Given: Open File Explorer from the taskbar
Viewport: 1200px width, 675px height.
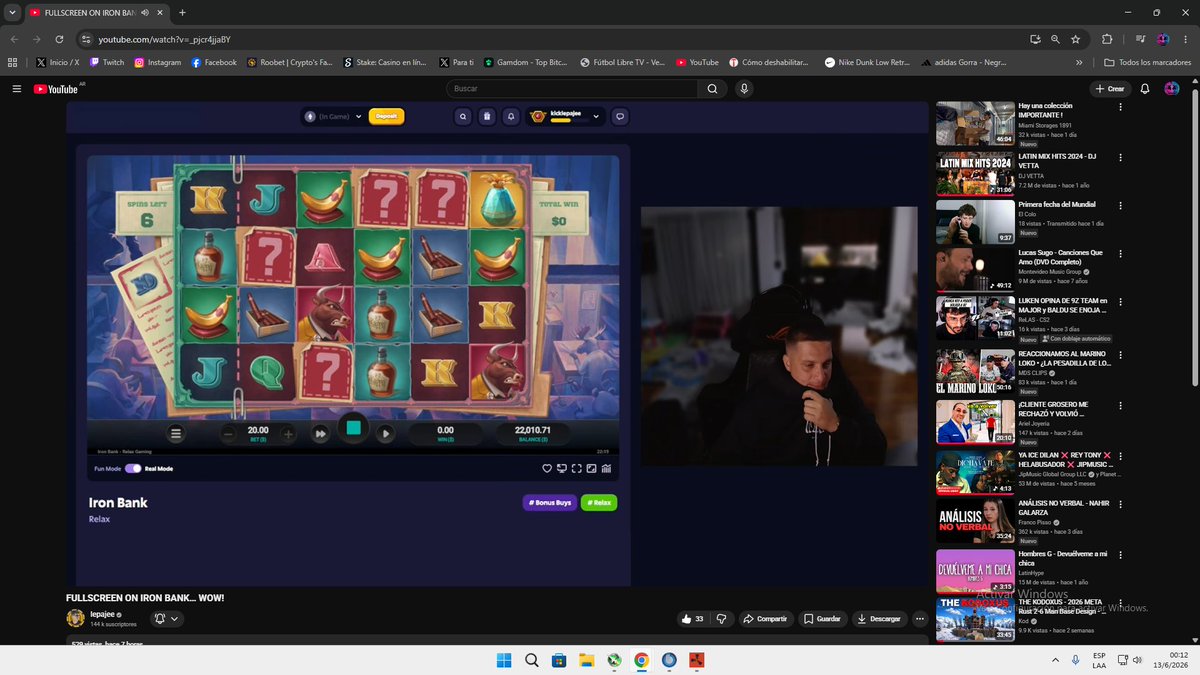Looking at the screenshot, I should click(x=586, y=660).
